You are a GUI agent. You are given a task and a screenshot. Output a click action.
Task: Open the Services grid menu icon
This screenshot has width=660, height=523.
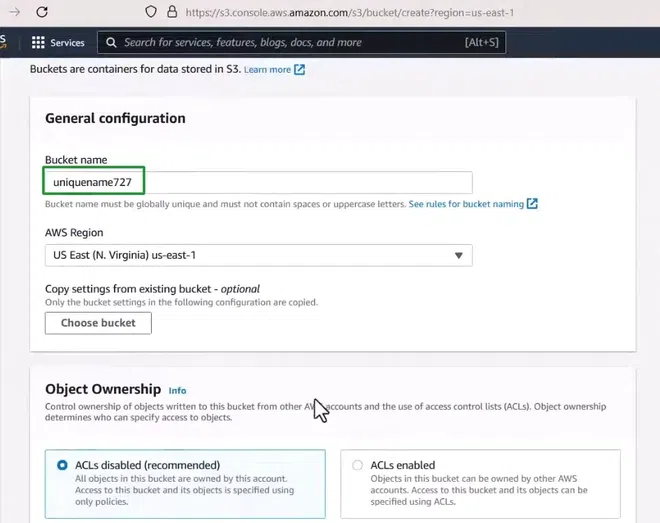coord(38,42)
